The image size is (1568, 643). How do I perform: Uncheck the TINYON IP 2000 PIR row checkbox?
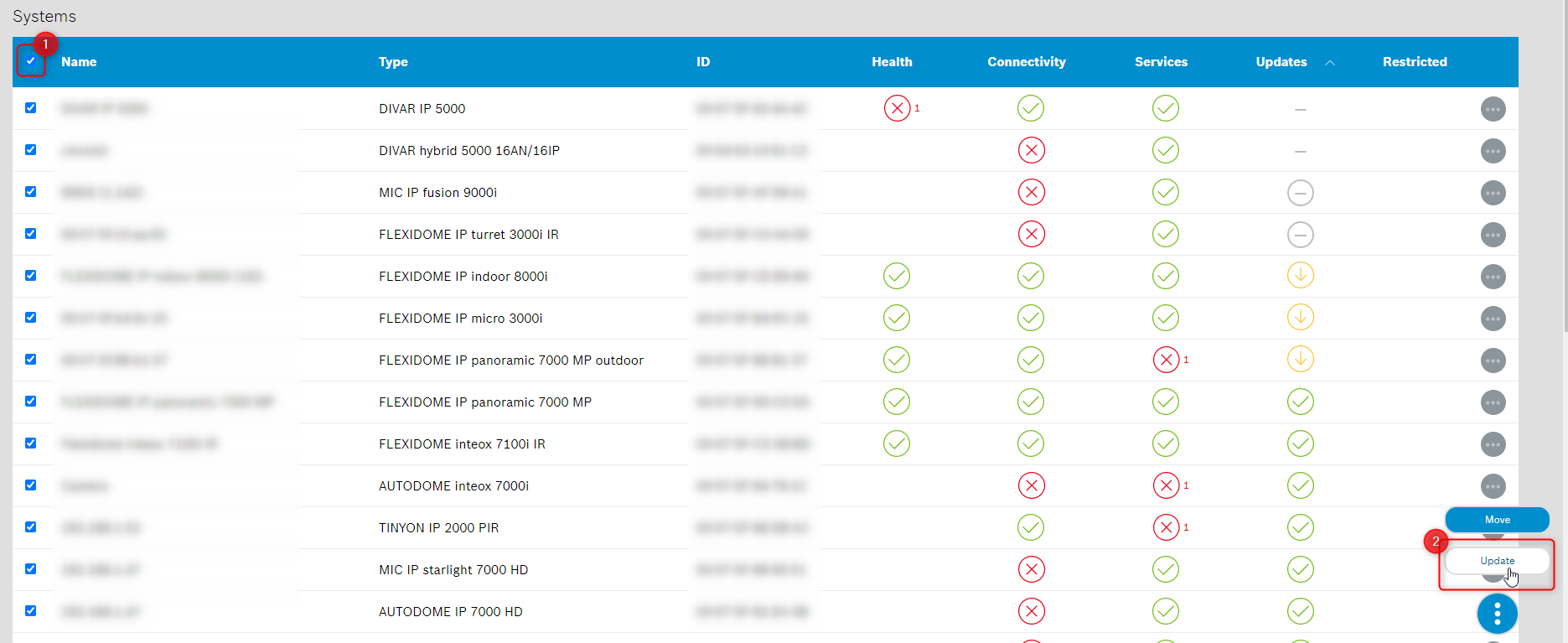coord(31,527)
